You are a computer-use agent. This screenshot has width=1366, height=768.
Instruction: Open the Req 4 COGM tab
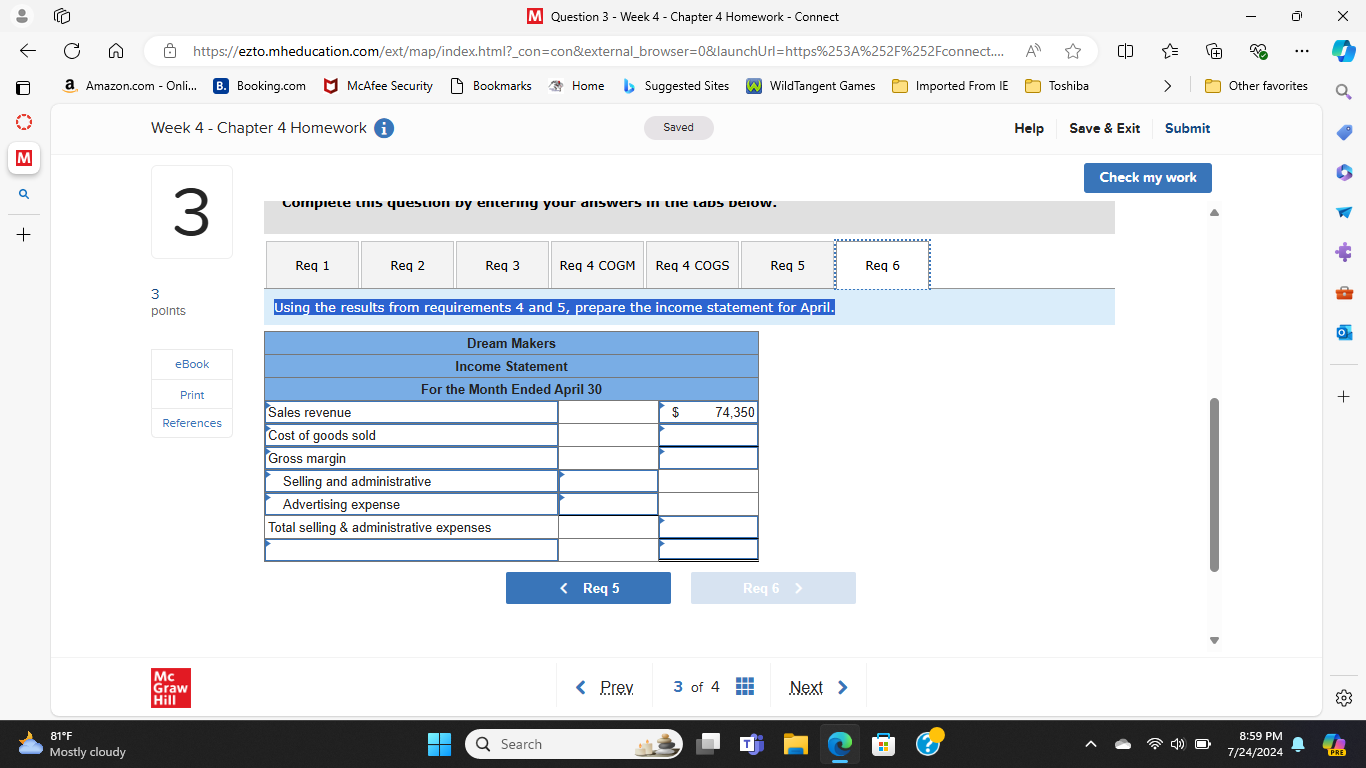[x=597, y=265]
